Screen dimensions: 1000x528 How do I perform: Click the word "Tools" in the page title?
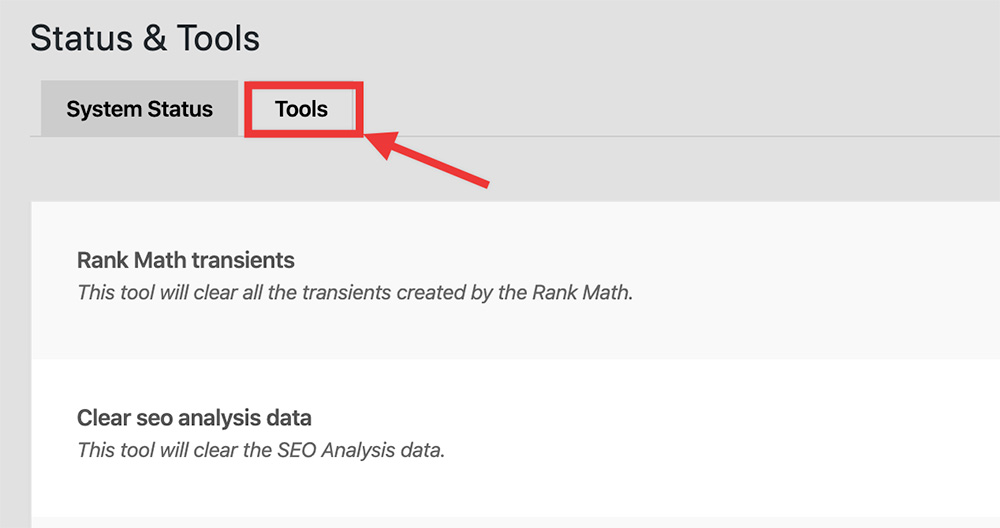point(218,39)
